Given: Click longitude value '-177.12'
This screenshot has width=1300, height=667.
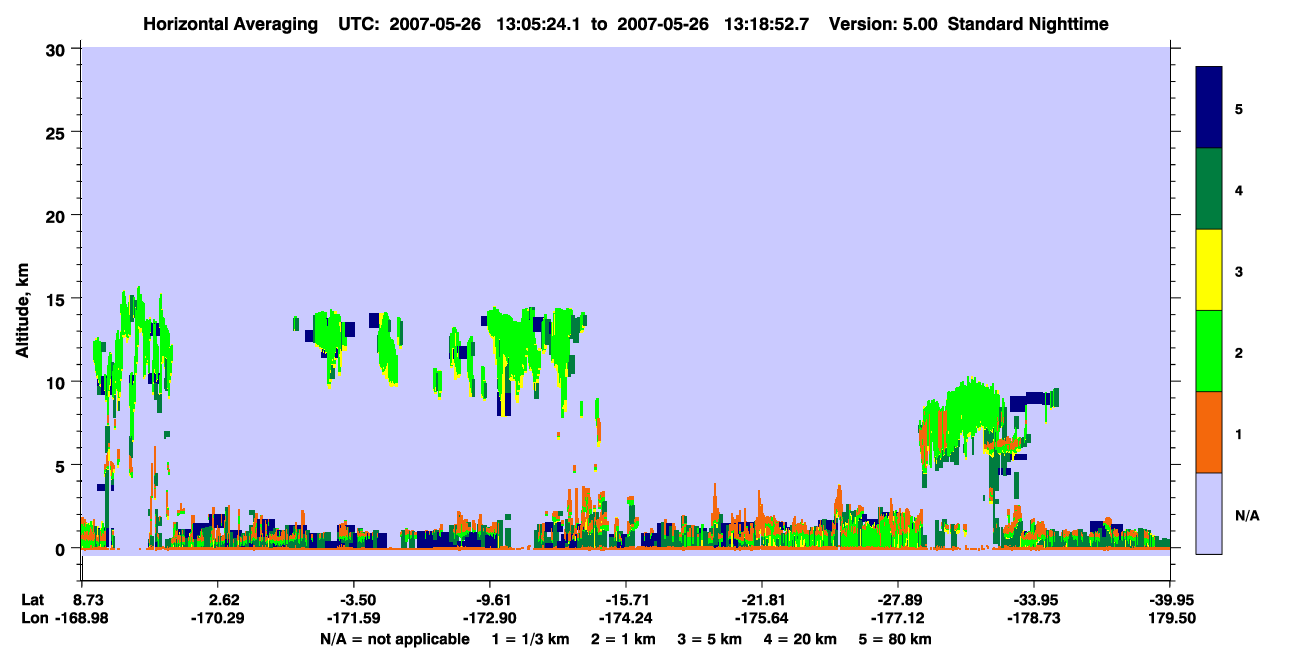Looking at the screenshot, I should (x=898, y=619).
